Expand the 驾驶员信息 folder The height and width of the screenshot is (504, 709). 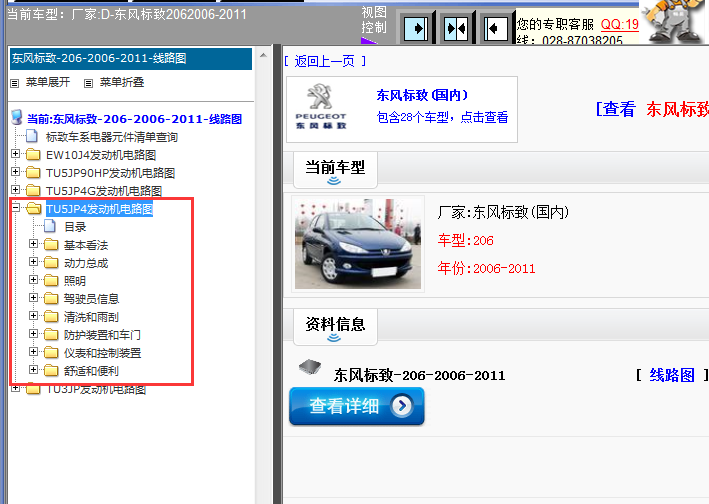(x=33, y=297)
